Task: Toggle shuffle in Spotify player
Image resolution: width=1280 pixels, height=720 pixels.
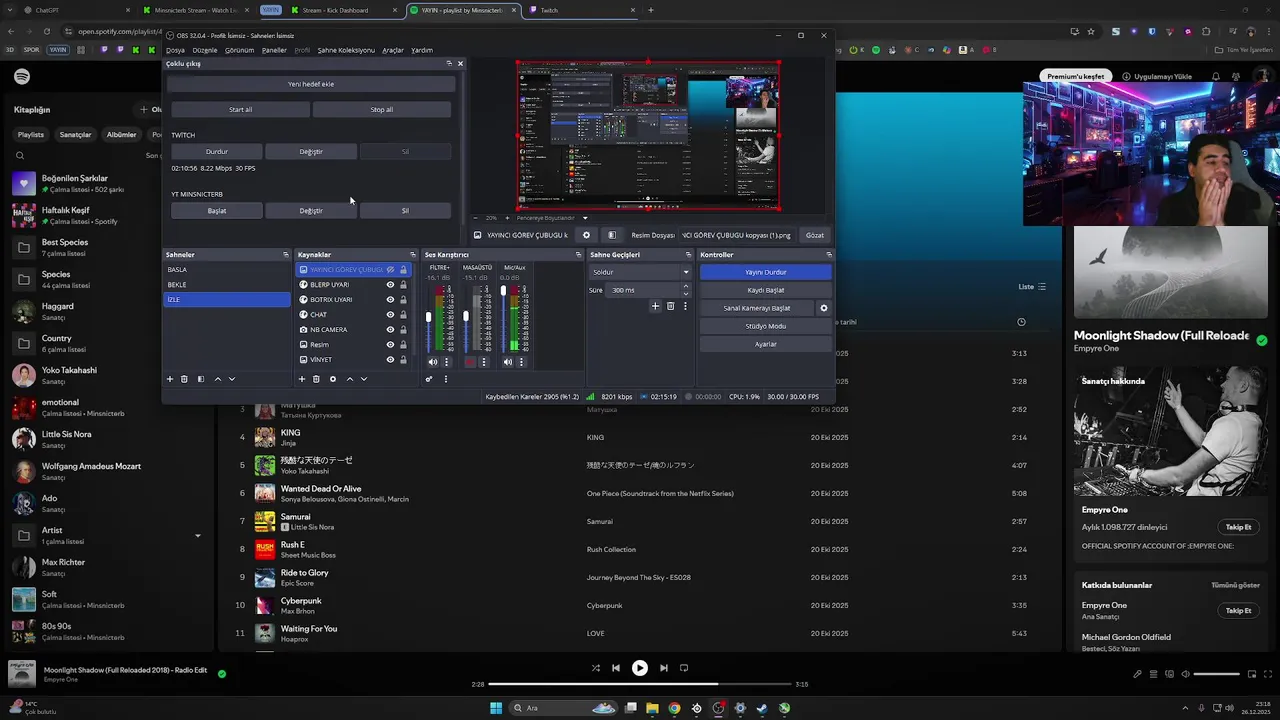Action: pos(596,668)
